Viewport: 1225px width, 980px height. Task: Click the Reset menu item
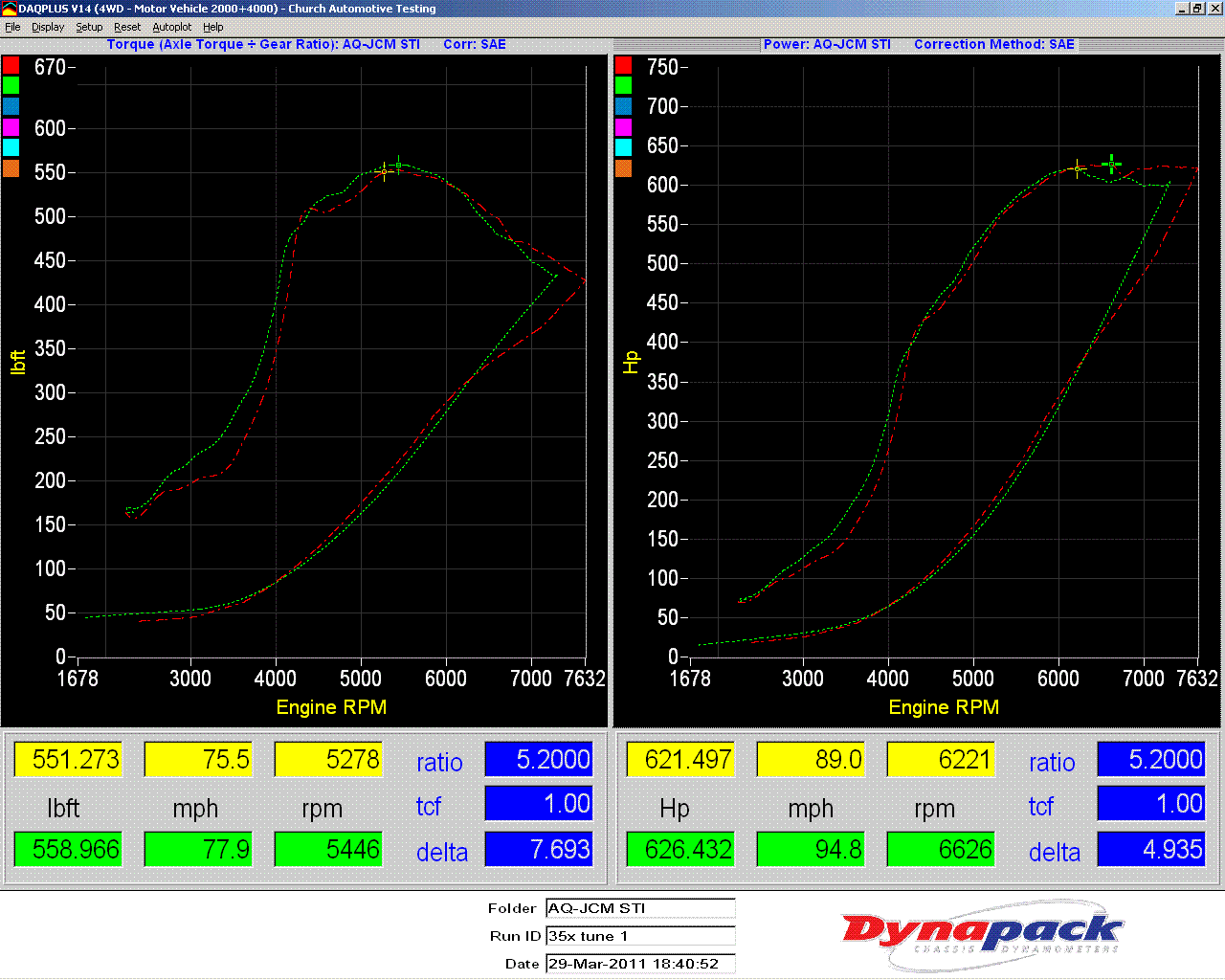click(x=127, y=27)
